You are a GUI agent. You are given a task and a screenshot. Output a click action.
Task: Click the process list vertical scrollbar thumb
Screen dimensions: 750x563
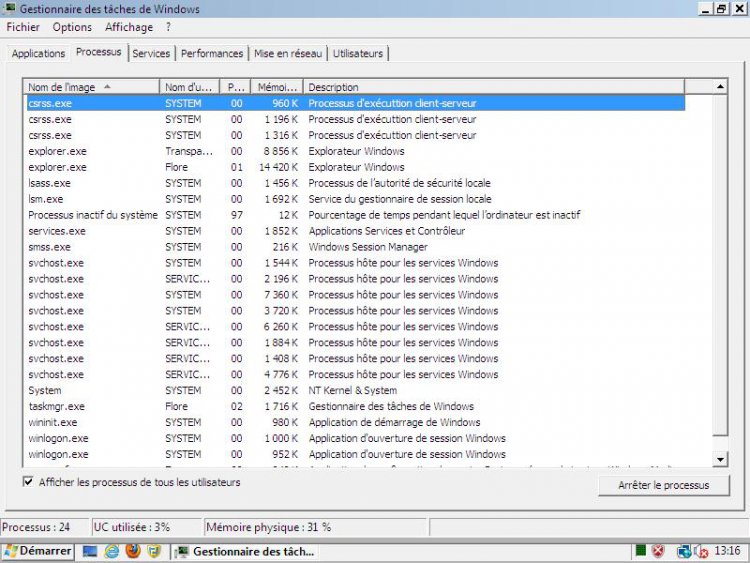[x=720, y=265]
